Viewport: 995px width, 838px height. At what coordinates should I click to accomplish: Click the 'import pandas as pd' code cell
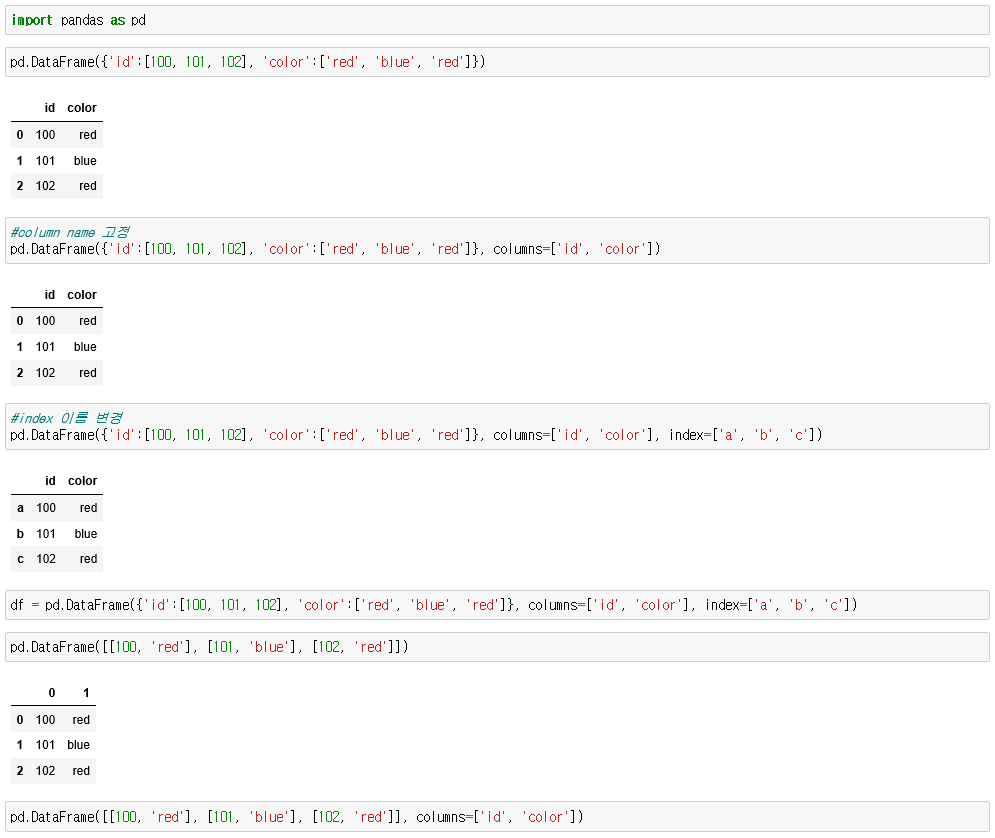[x=497, y=20]
